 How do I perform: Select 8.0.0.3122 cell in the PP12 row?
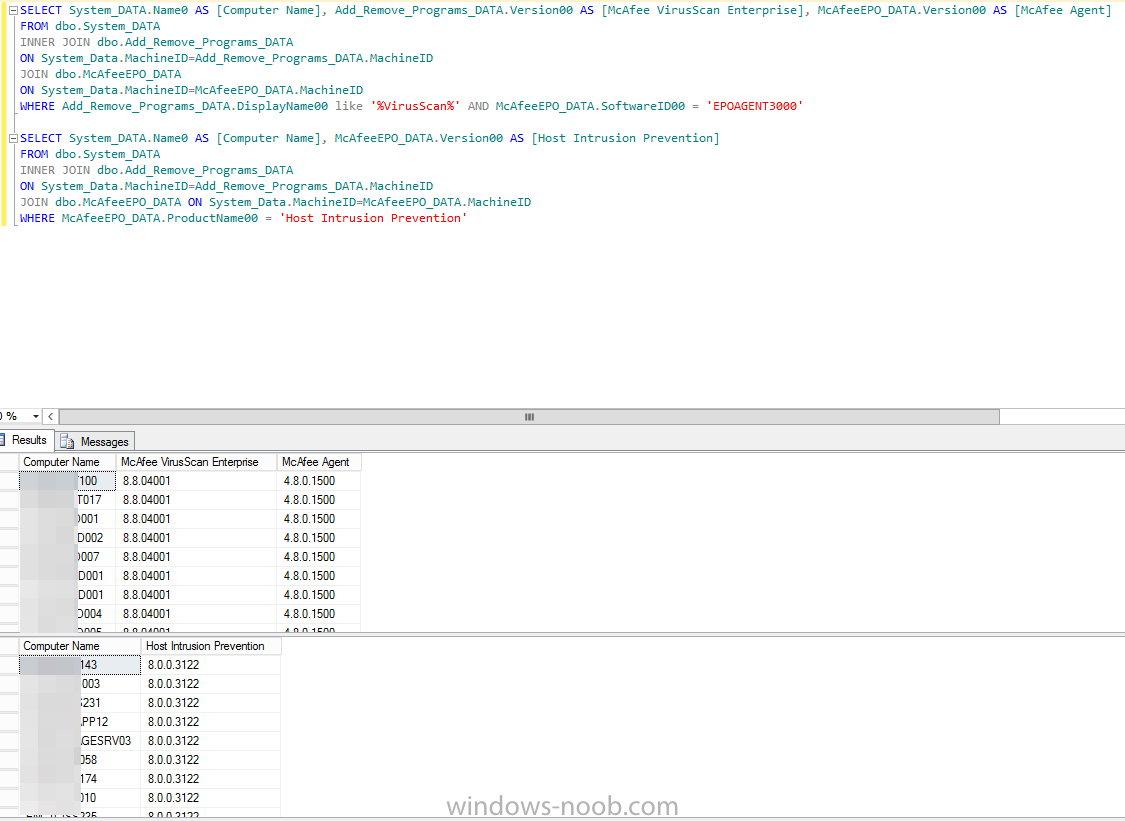[211, 722]
